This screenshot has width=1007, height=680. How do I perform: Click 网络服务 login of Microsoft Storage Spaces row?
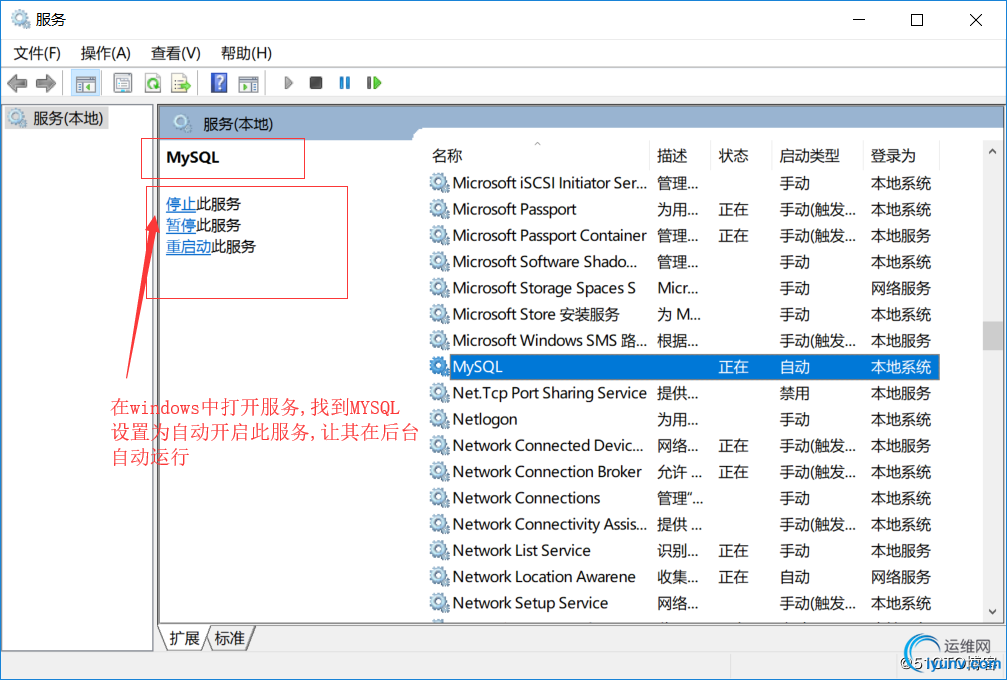tap(900, 288)
